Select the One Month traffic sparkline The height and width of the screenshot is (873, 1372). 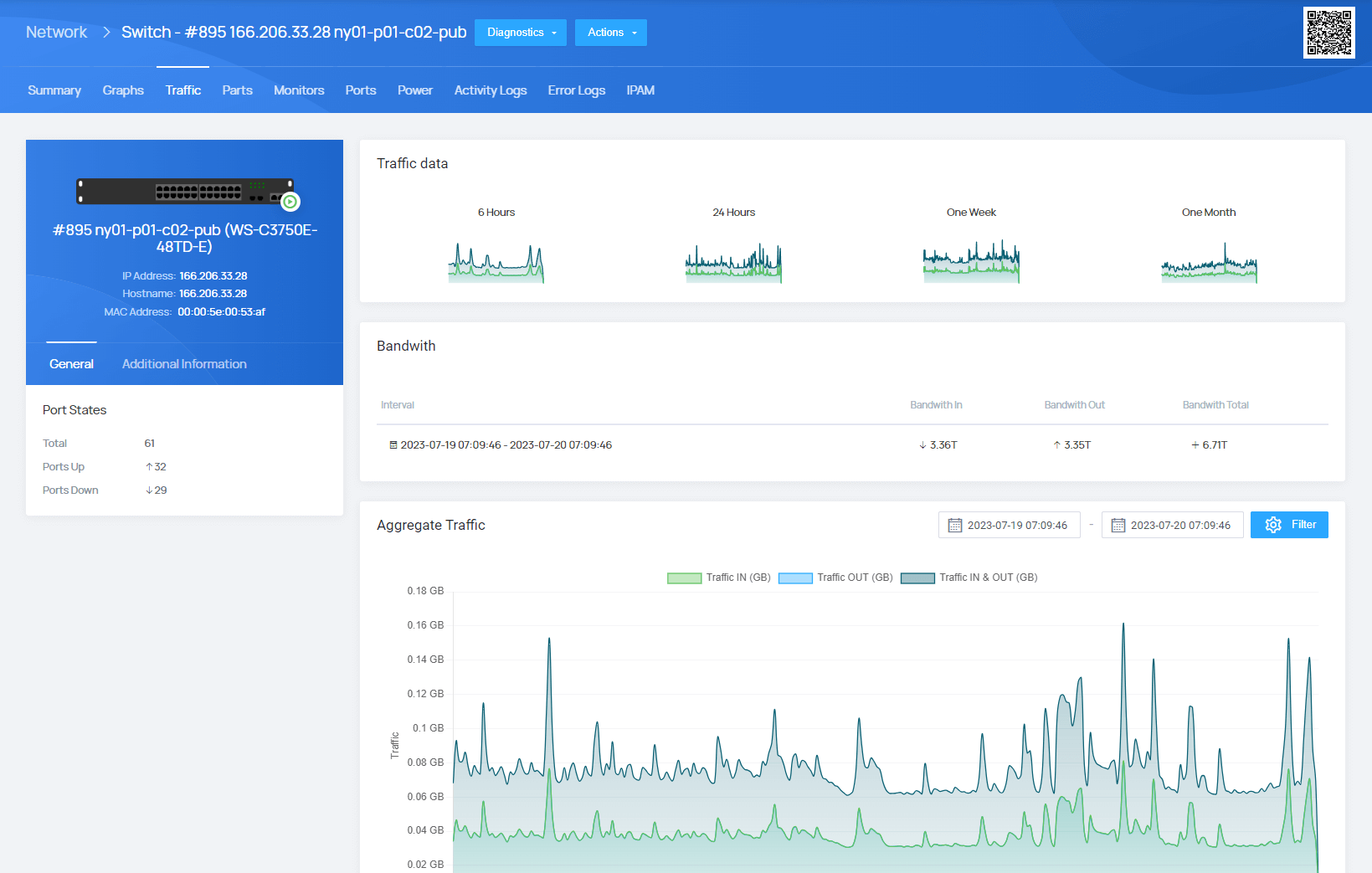point(1209,262)
